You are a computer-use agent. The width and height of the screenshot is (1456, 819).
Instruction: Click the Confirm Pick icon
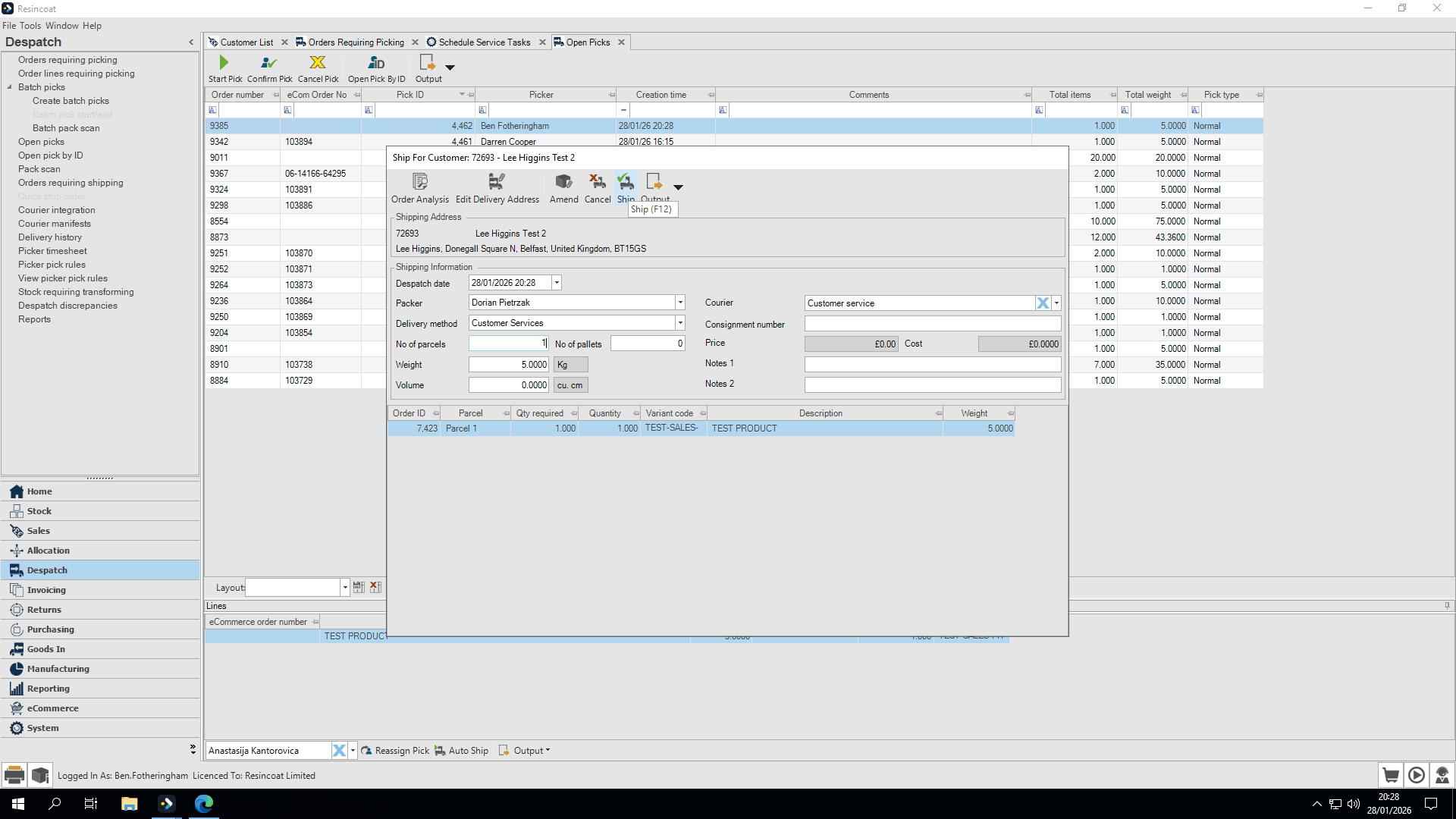tap(269, 63)
